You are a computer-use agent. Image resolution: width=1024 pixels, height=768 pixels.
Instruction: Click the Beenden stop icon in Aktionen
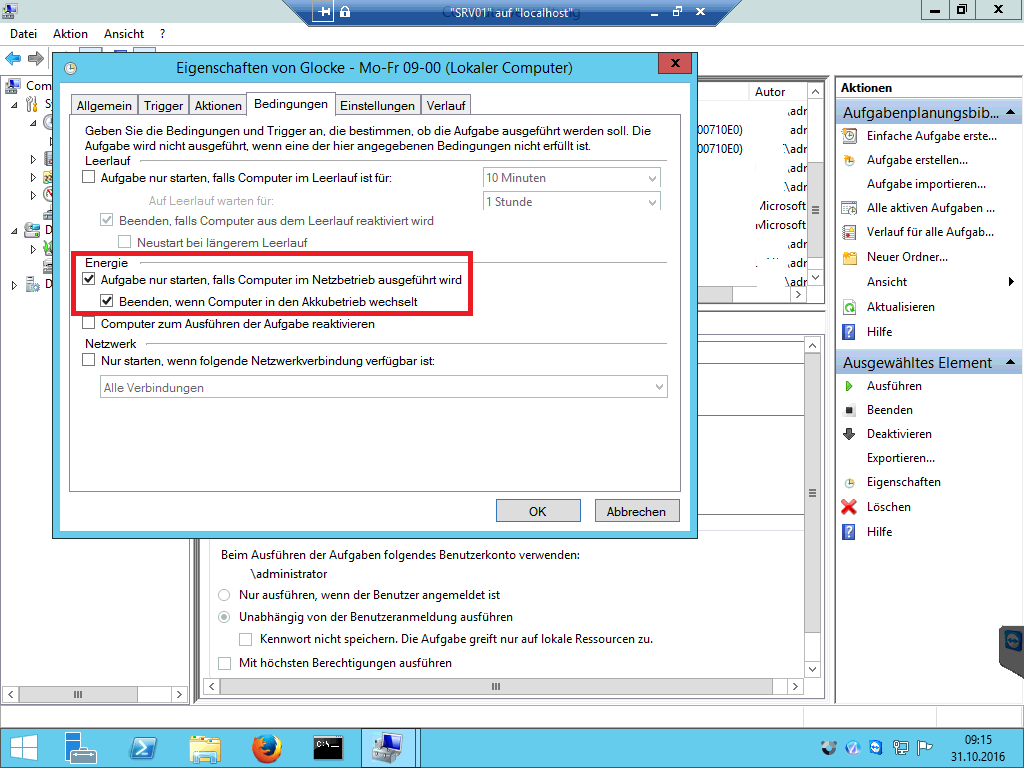tap(849, 410)
